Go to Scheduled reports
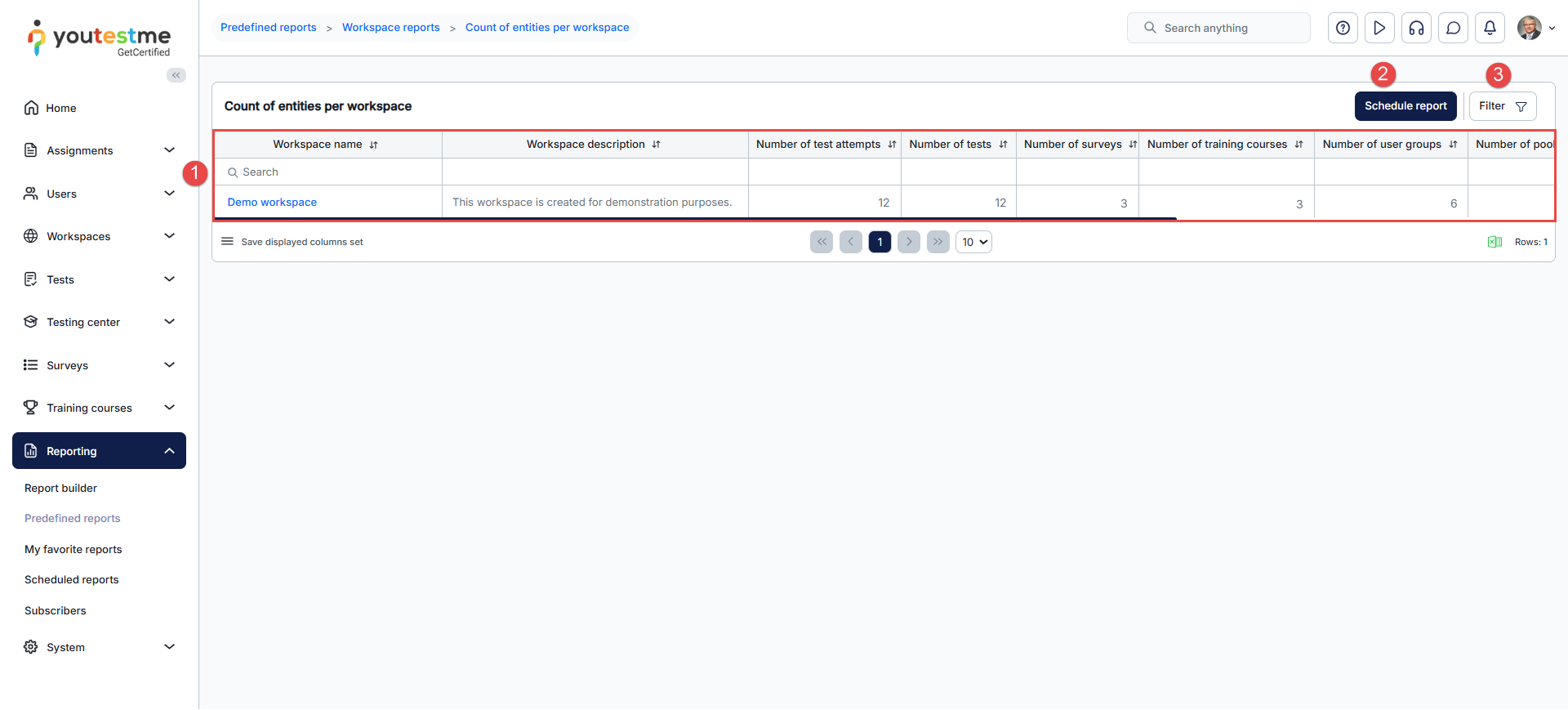Screen dimensions: 1568x710 click(72, 580)
